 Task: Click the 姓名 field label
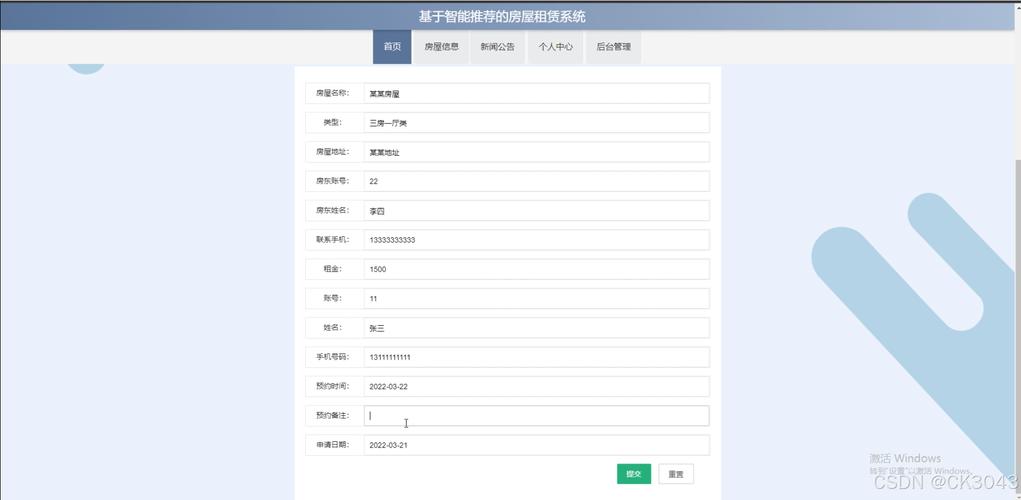coord(333,327)
